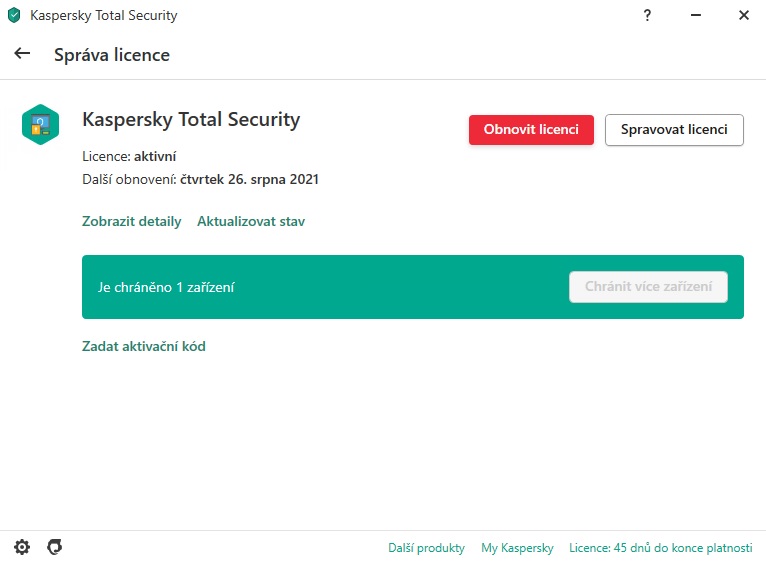Click the text "Je chráněno 1 zařízení"
This screenshot has width=766, height=563.
166,287
